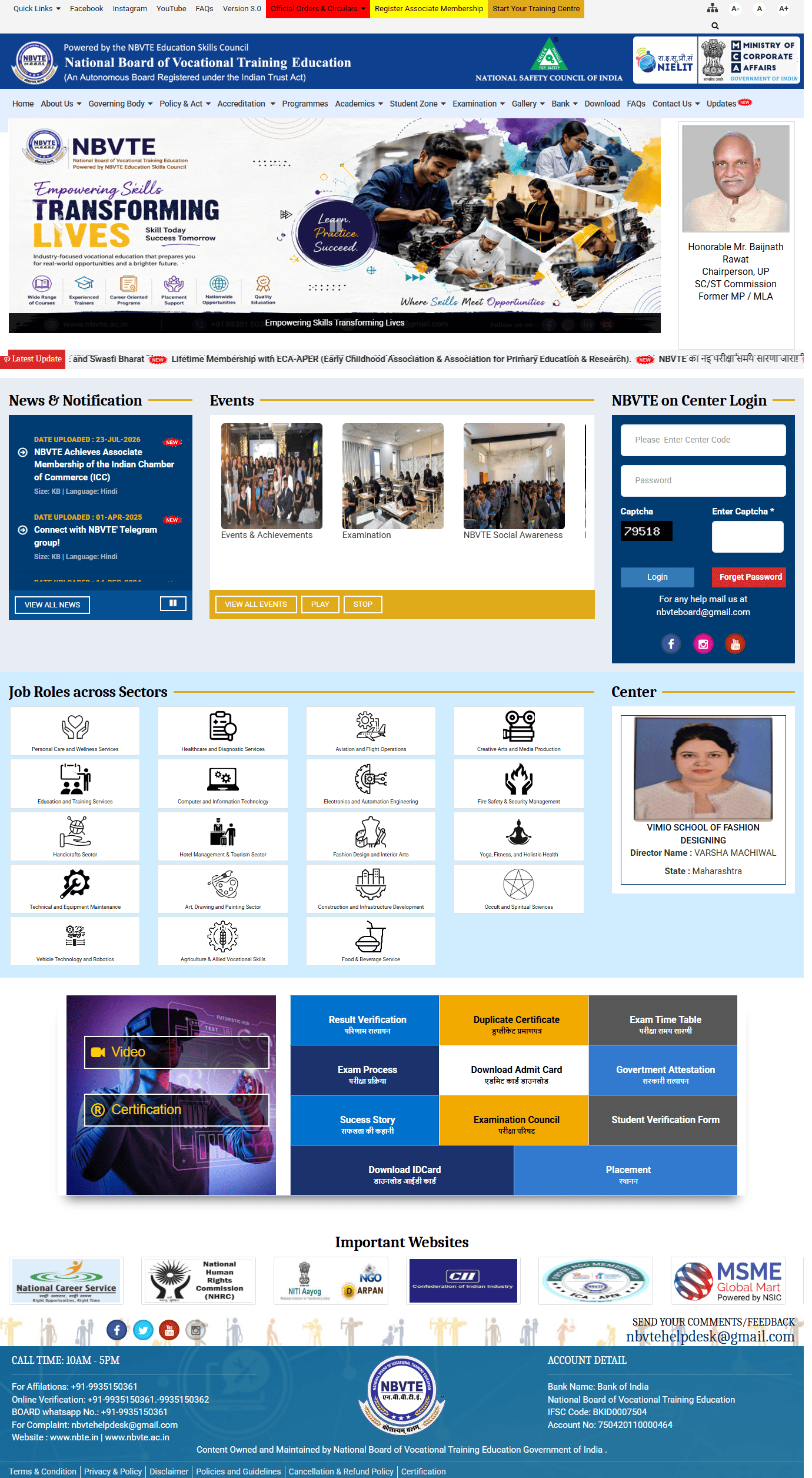Expand the About Us menu
The image size is (812, 1478).
pos(61,104)
